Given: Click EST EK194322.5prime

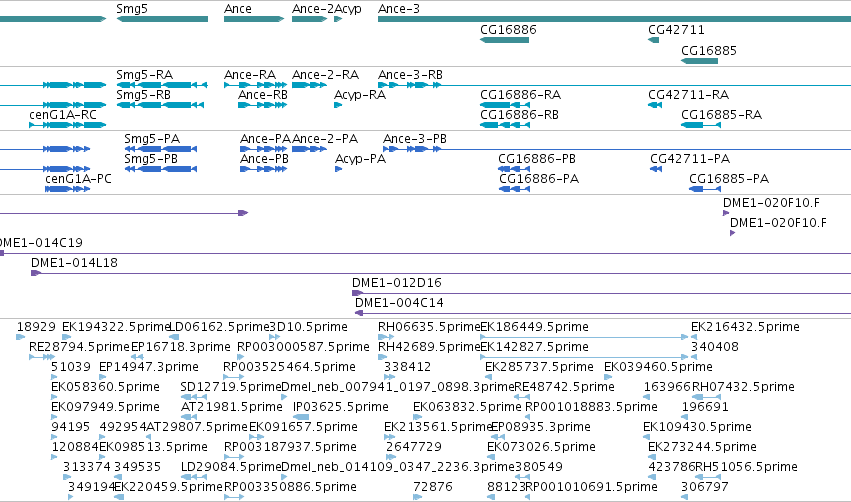Looking at the screenshot, I should coord(117,327).
